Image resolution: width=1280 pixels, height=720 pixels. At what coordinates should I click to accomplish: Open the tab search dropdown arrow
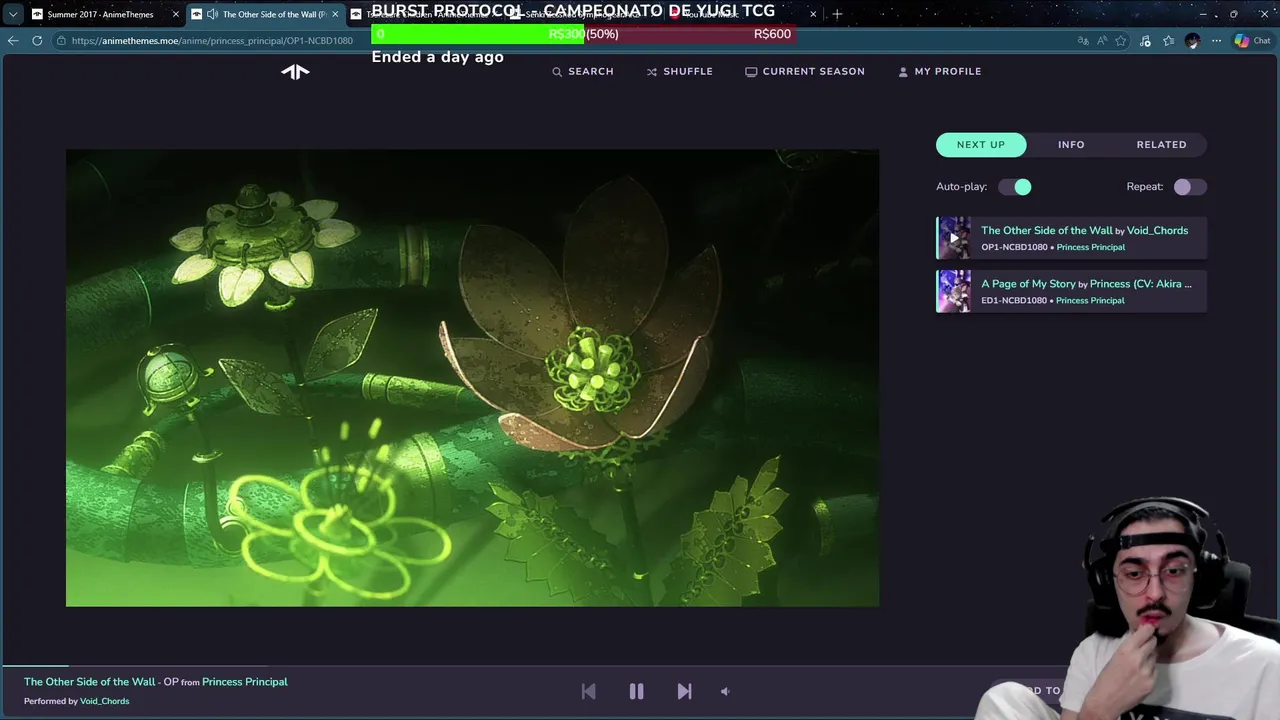point(13,14)
